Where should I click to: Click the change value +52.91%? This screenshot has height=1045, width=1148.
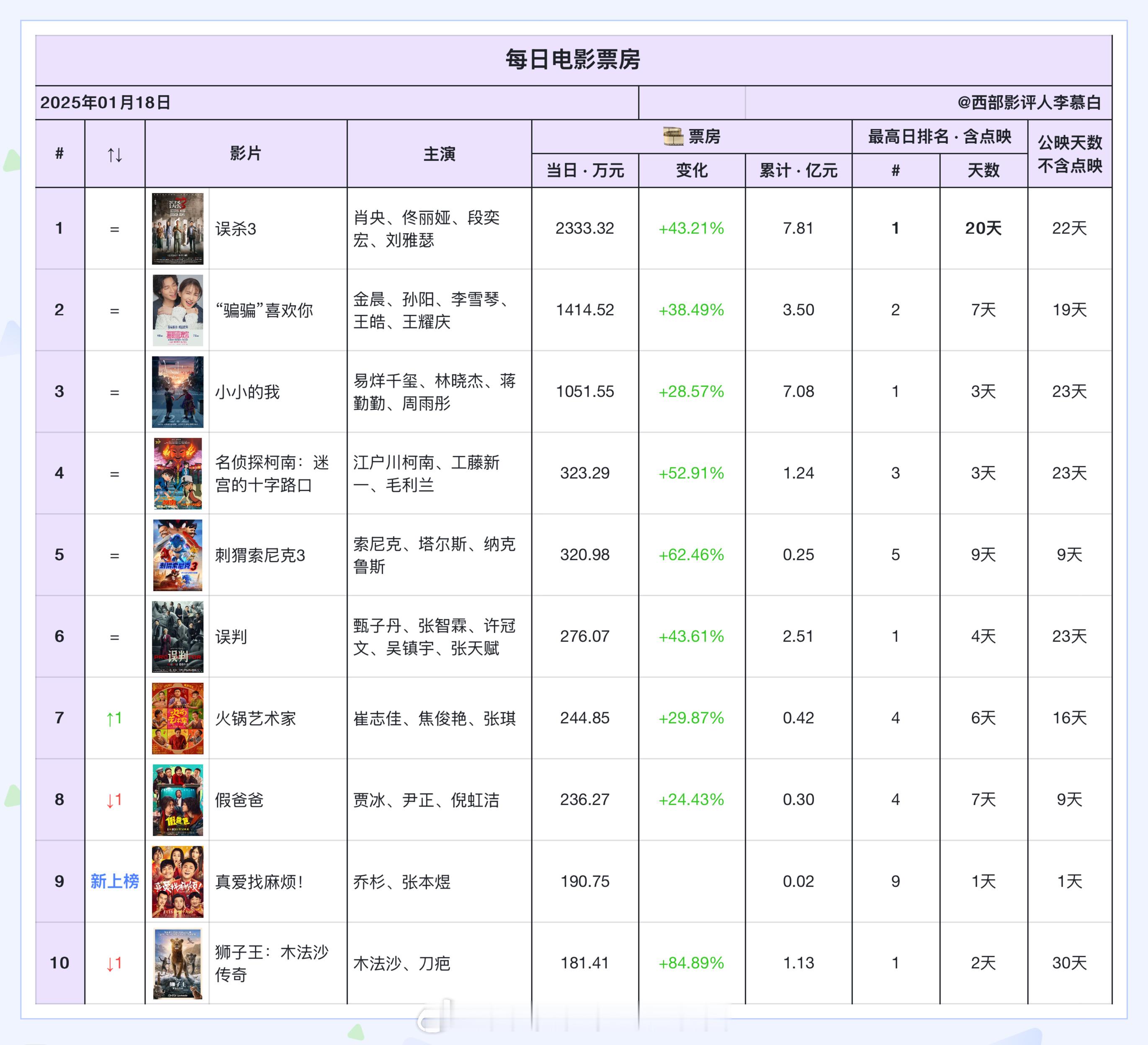[x=691, y=473]
